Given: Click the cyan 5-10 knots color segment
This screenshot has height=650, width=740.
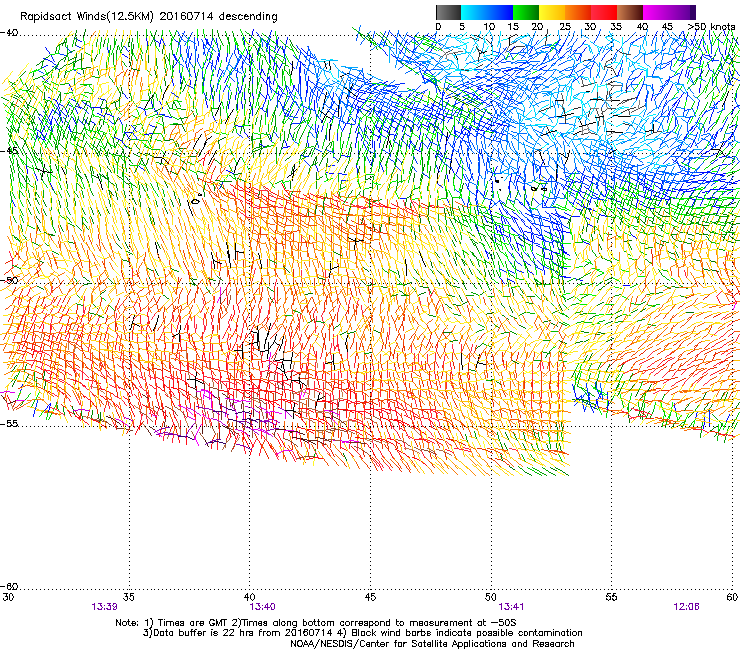Looking at the screenshot, I should [x=474, y=12].
